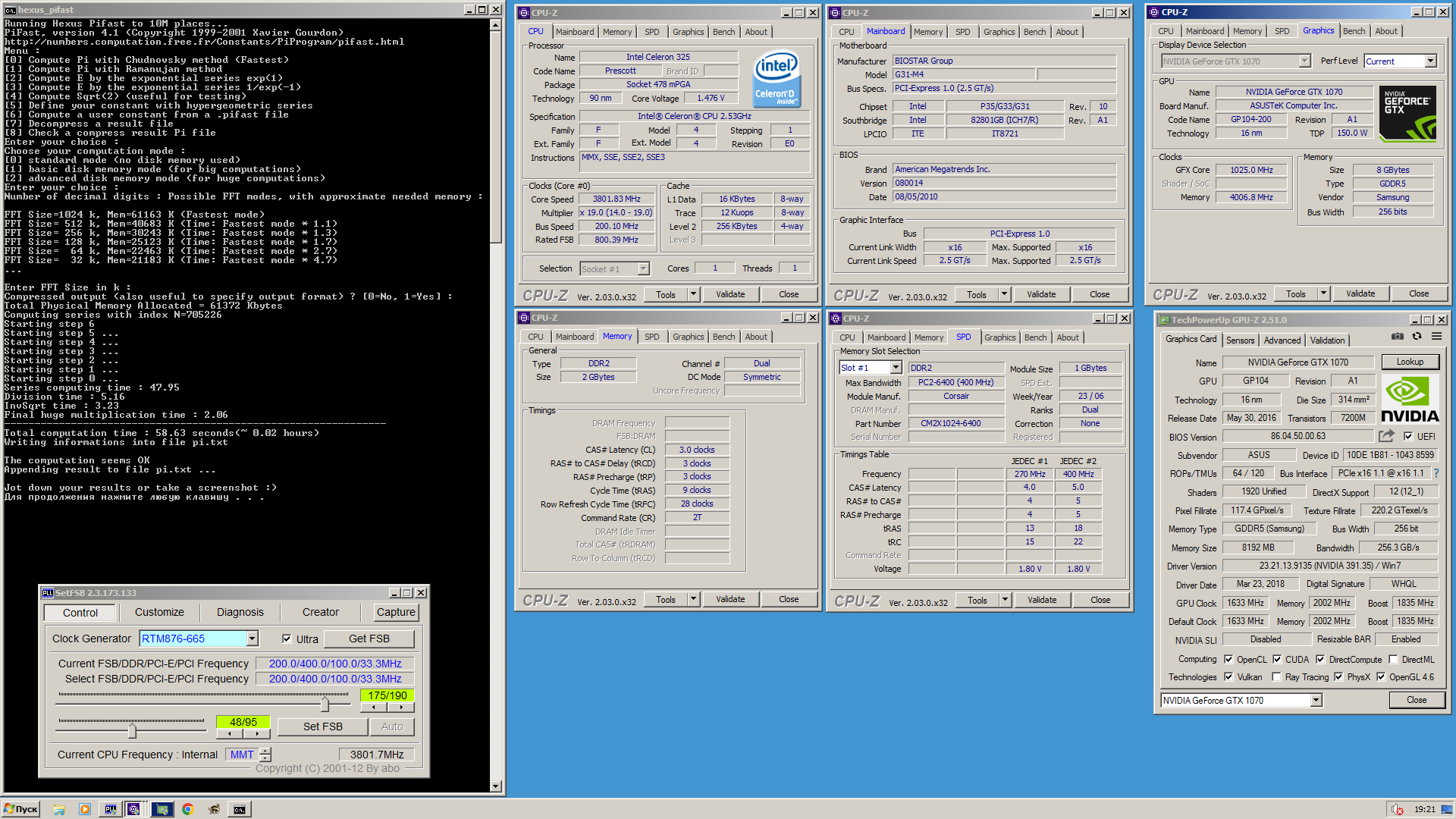1456x819 pixels.
Task: Click Validate in the CPU-Z Mainboard window
Action: pyautogui.click(x=1041, y=294)
